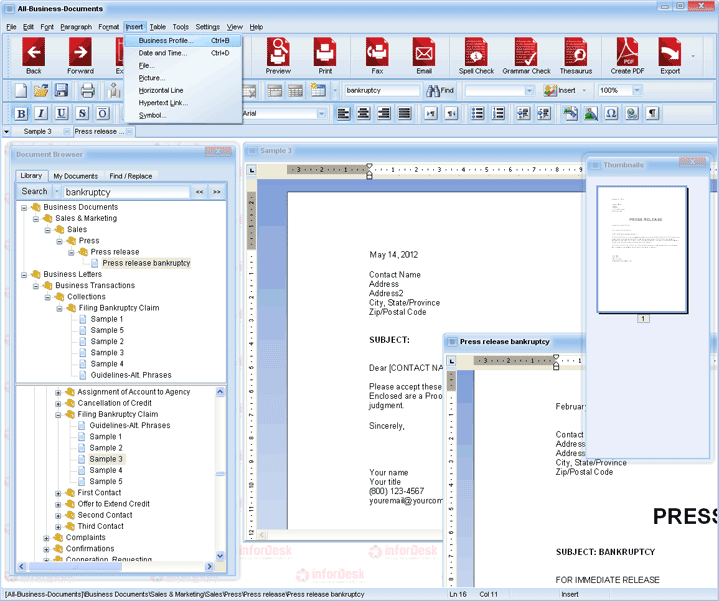Expand the First Contact folder
Image resolution: width=719 pixels, height=601 pixels.
tap(58, 493)
